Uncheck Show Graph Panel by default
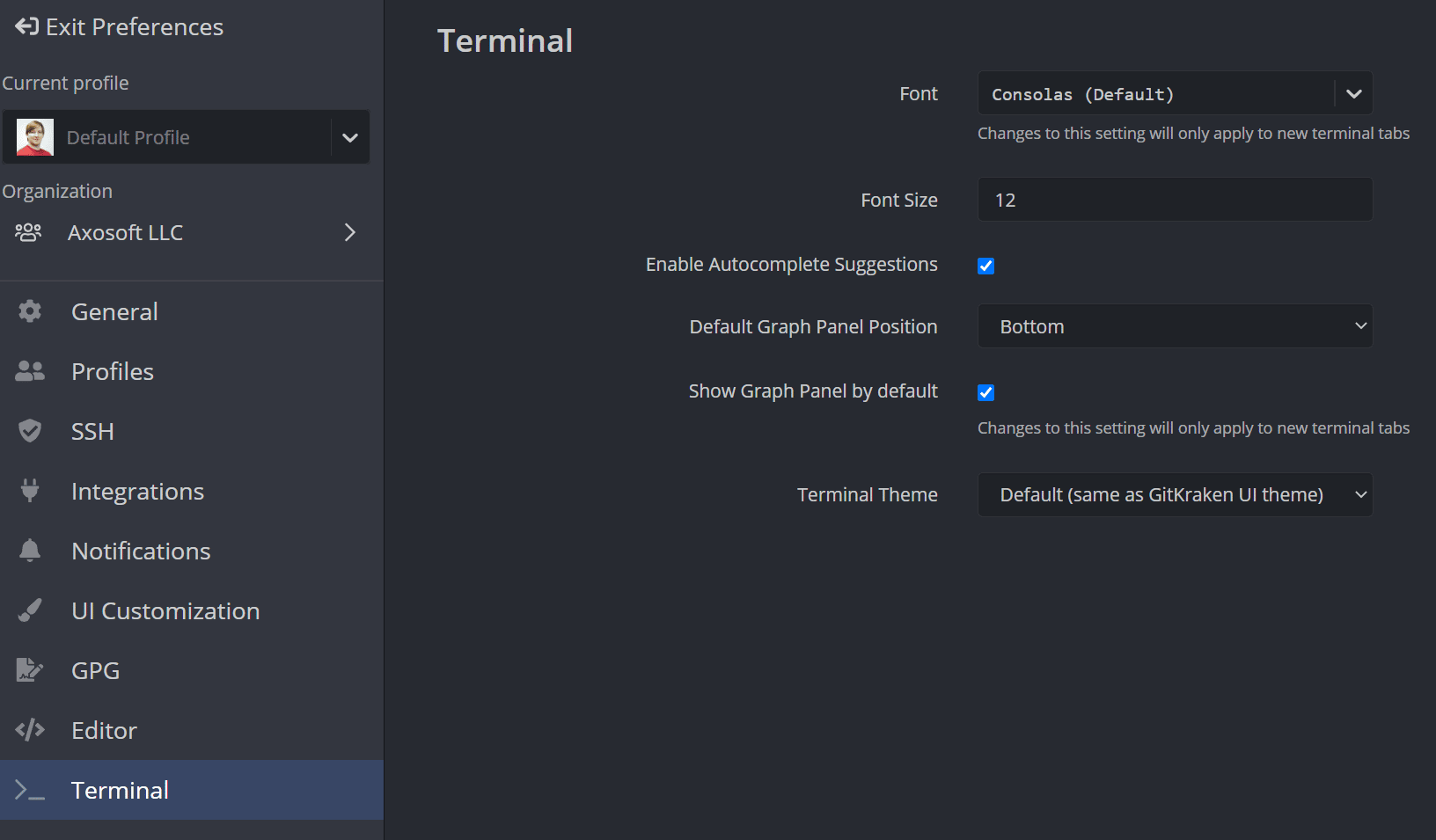 (x=985, y=392)
